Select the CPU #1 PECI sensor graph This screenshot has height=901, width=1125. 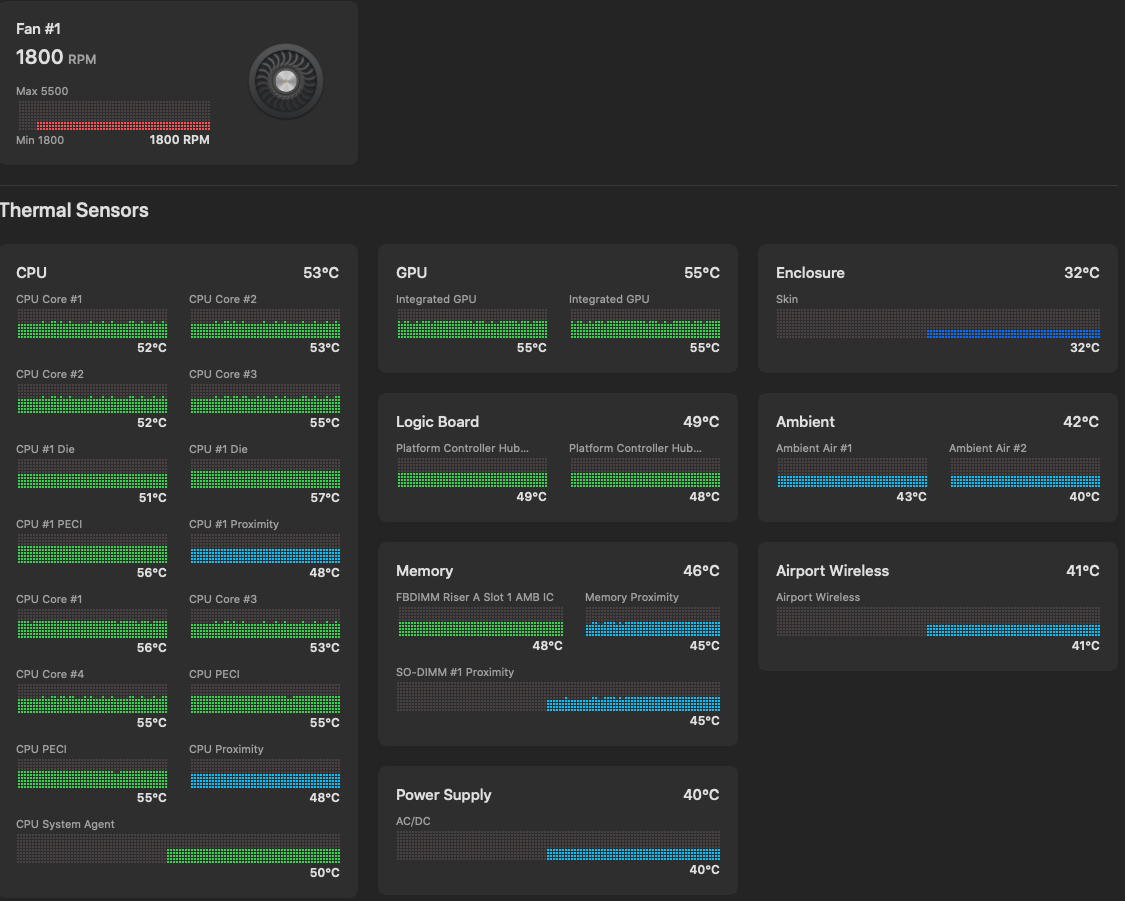tap(93, 549)
